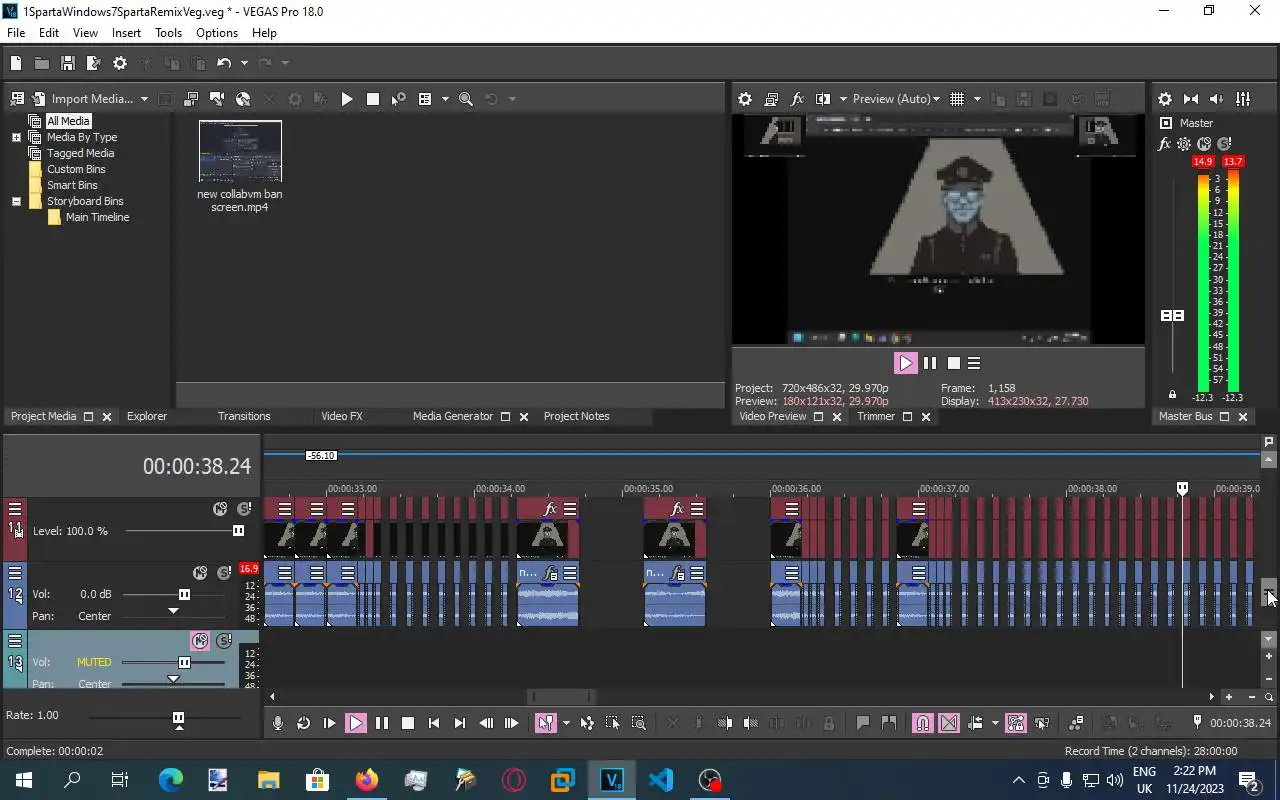1280x800 pixels.
Task: Solo audio track 12
Action: [x=224, y=573]
